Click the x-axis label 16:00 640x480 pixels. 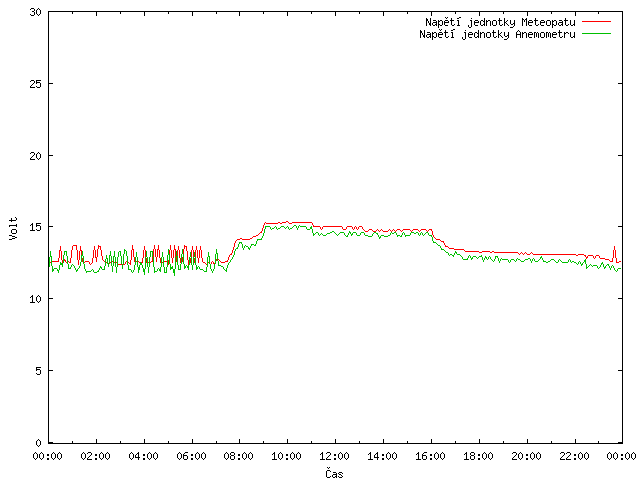[431, 456]
